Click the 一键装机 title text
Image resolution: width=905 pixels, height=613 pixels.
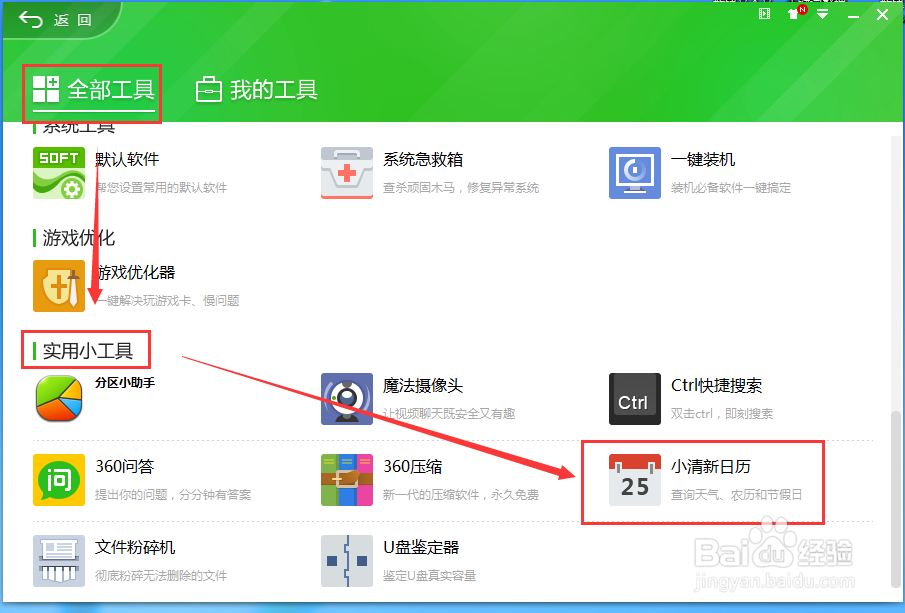coord(703,159)
